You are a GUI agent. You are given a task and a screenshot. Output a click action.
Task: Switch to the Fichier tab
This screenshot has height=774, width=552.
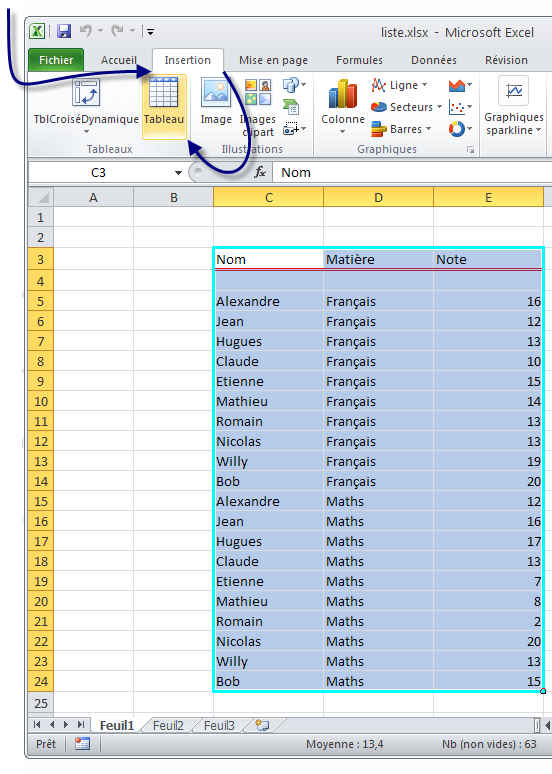pos(56,60)
